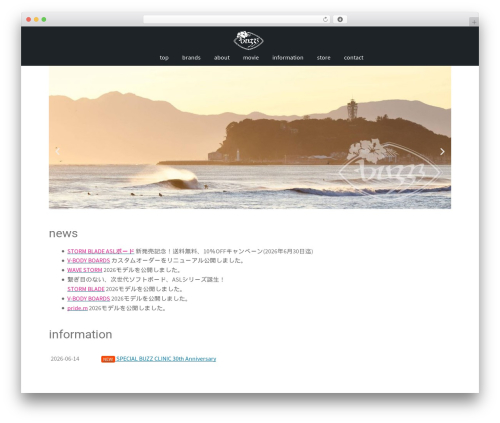This screenshot has height=423, width=500.
Task: Close the browser window with red button
Action: 29,19
